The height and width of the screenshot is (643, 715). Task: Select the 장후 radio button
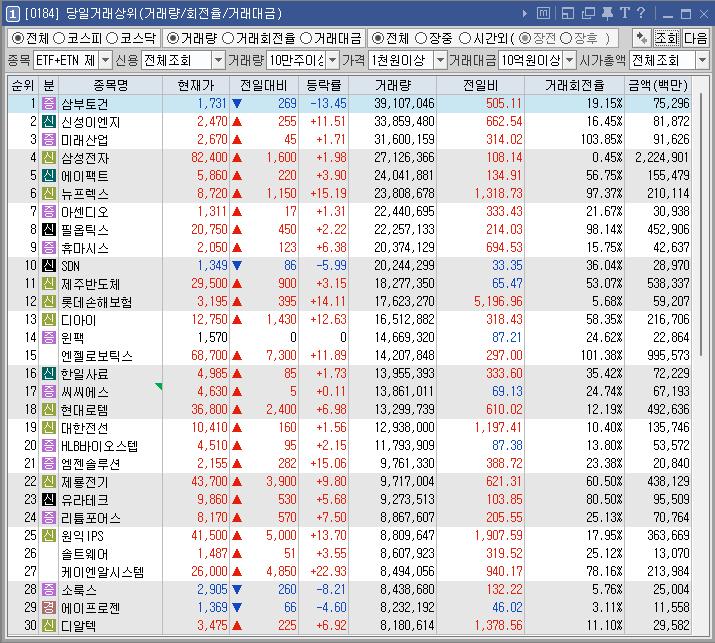point(565,38)
